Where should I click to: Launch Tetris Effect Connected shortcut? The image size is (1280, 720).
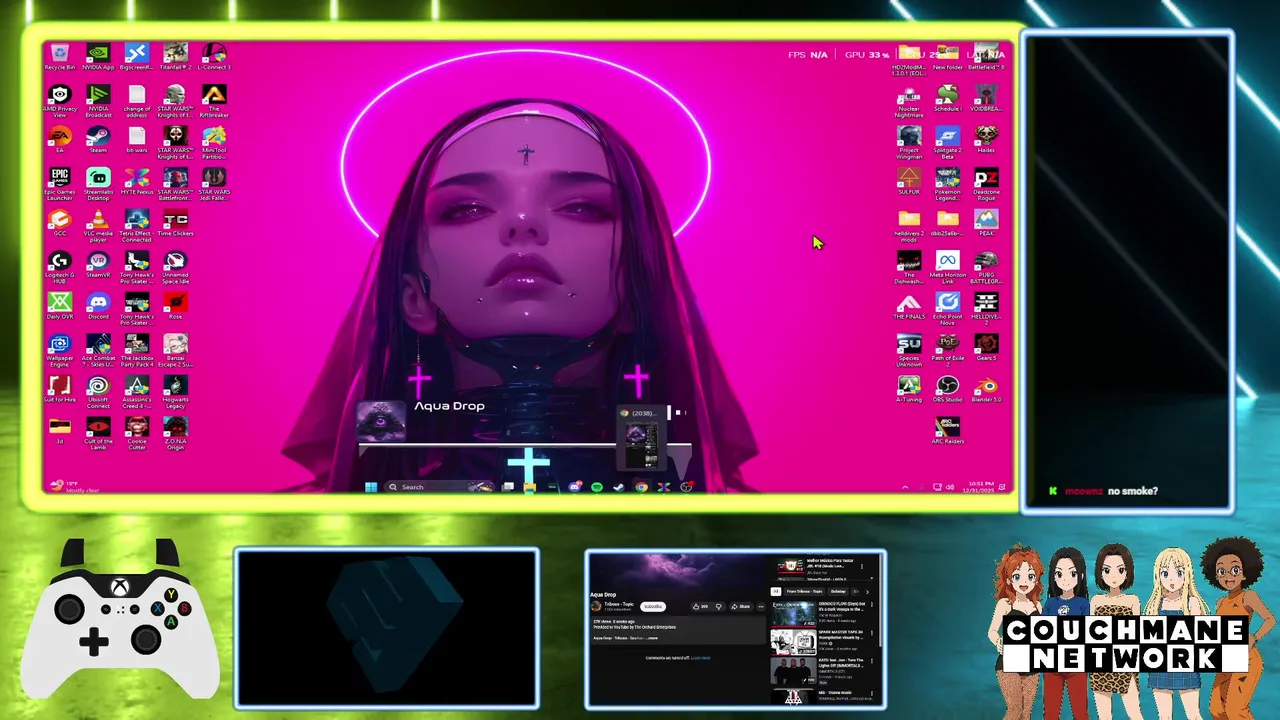pos(137,226)
